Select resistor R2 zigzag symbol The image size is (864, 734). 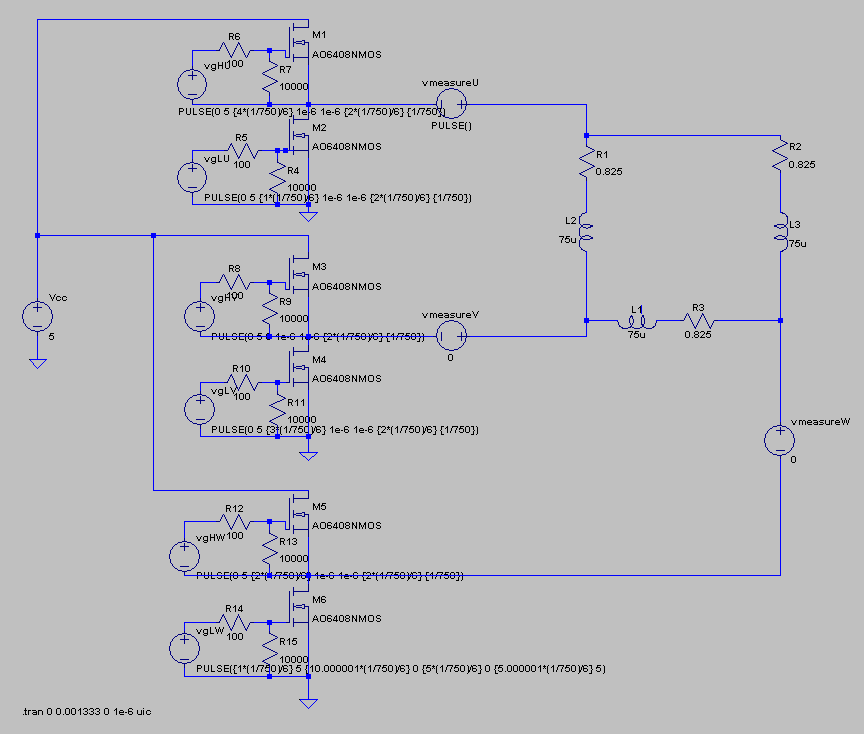(x=780, y=153)
